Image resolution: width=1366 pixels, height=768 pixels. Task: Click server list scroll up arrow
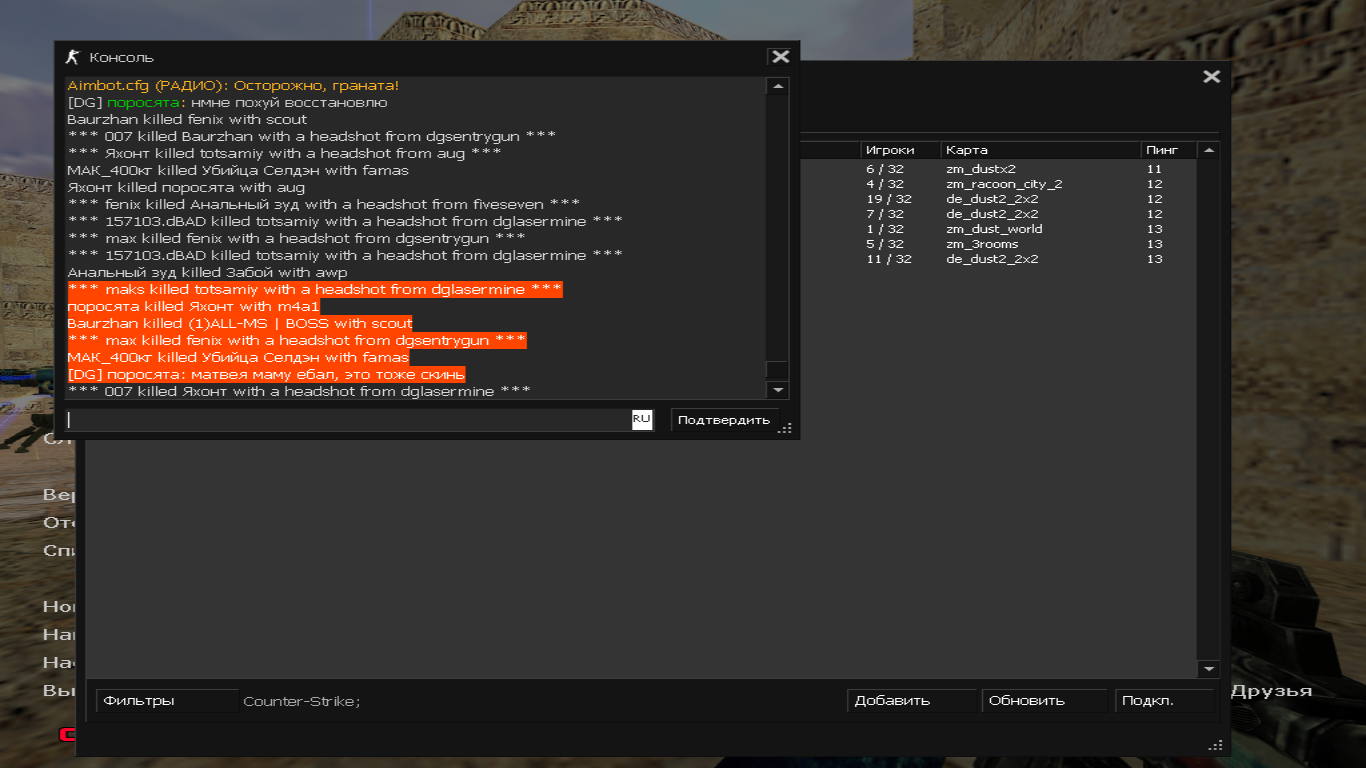click(1209, 151)
